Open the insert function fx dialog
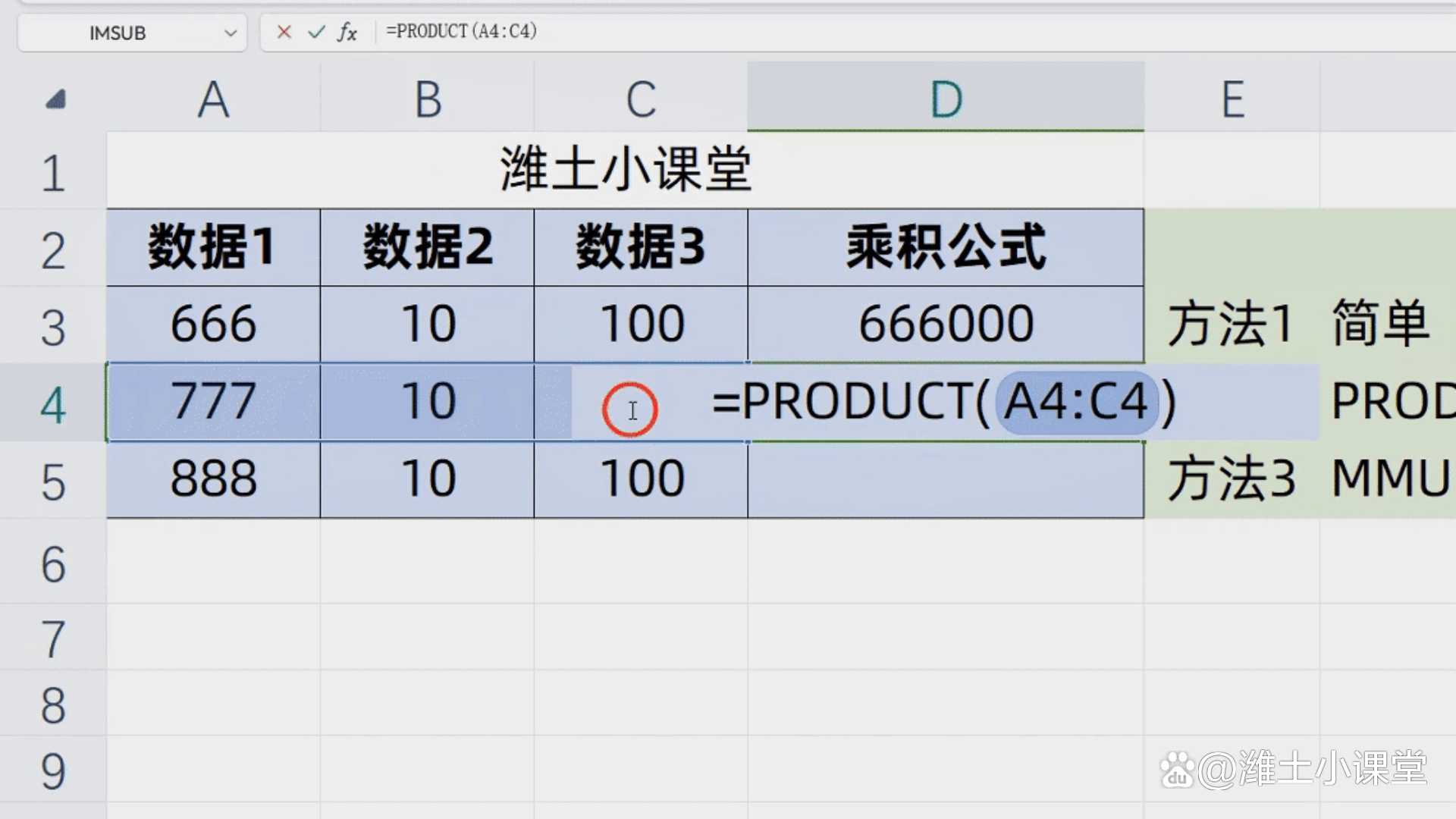The width and height of the screenshot is (1456, 819). [x=347, y=32]
